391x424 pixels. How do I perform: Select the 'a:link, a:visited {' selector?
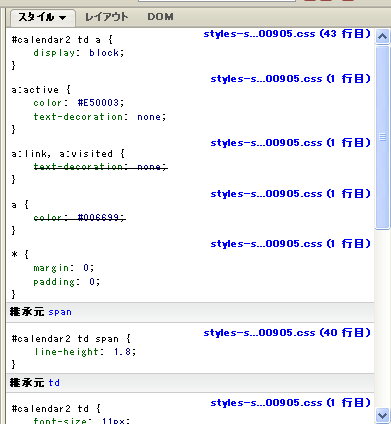click(x=68, y=154)
